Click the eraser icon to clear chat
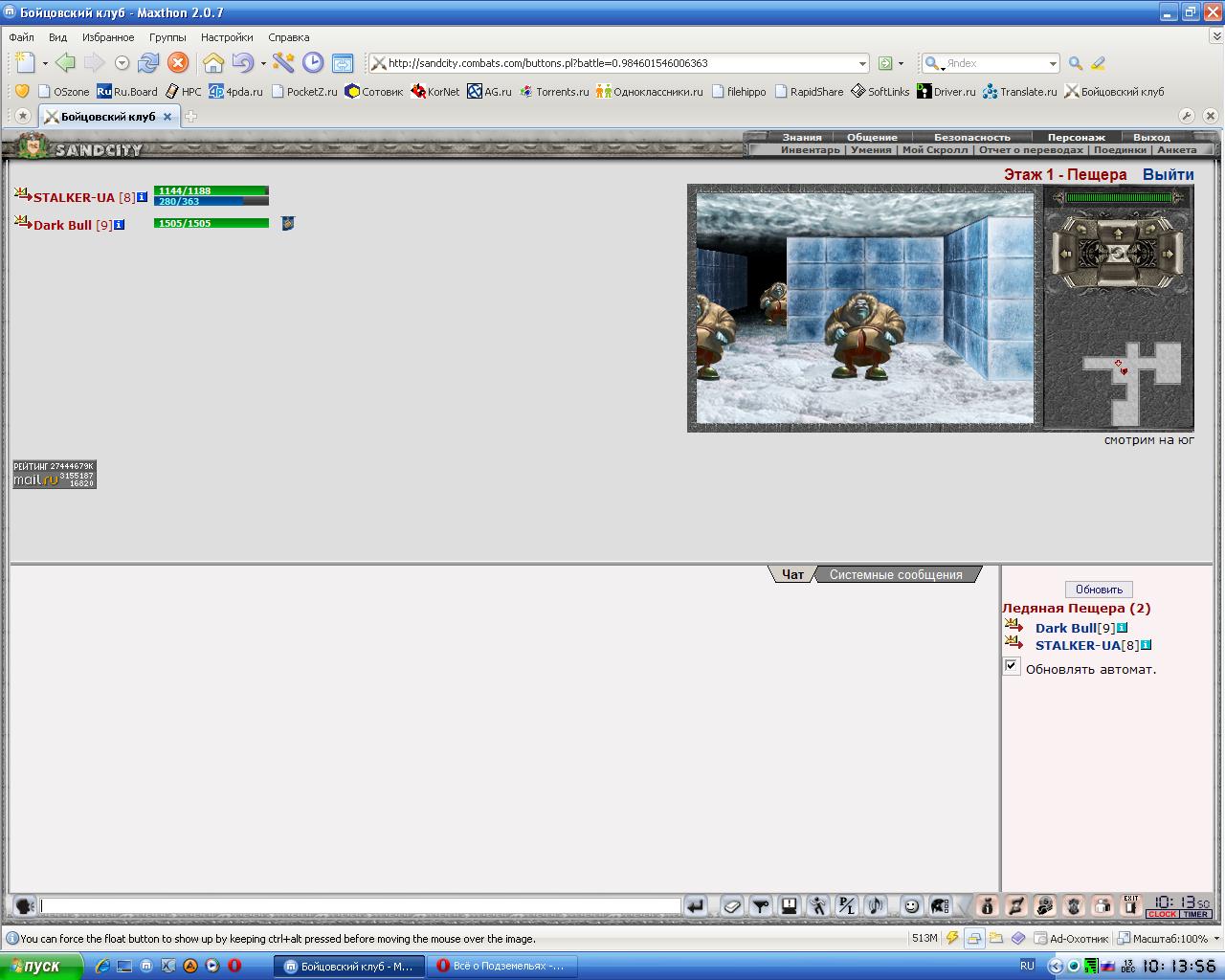 pyautogui.click(x=732, y=905)
